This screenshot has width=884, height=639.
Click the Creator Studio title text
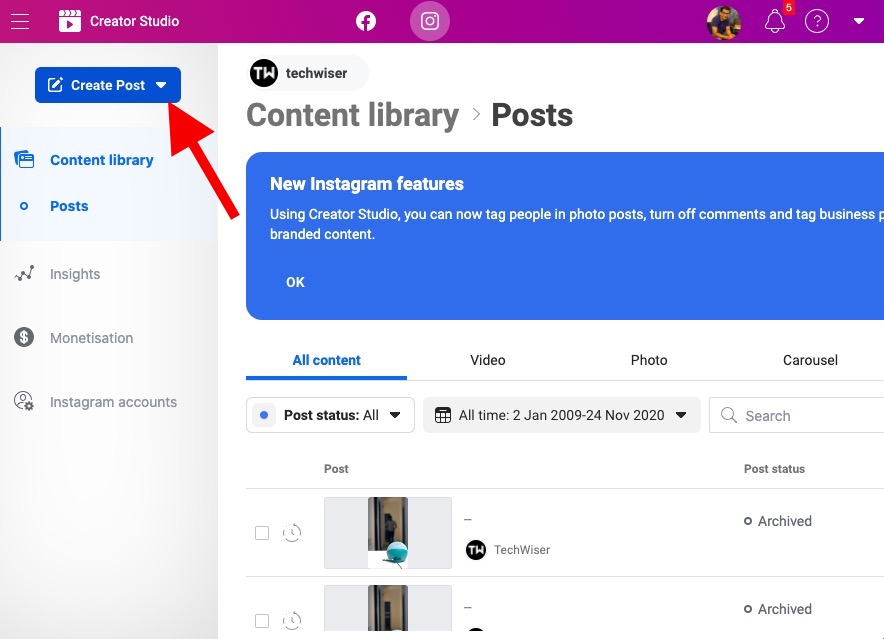coord(134,21)
